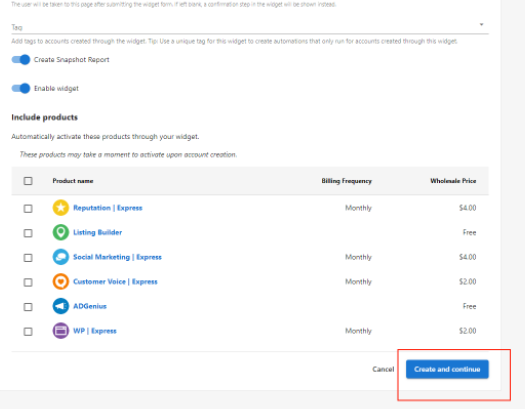Click the ADGenius megaphone icon
525x409 pixels.
point(61,306)
